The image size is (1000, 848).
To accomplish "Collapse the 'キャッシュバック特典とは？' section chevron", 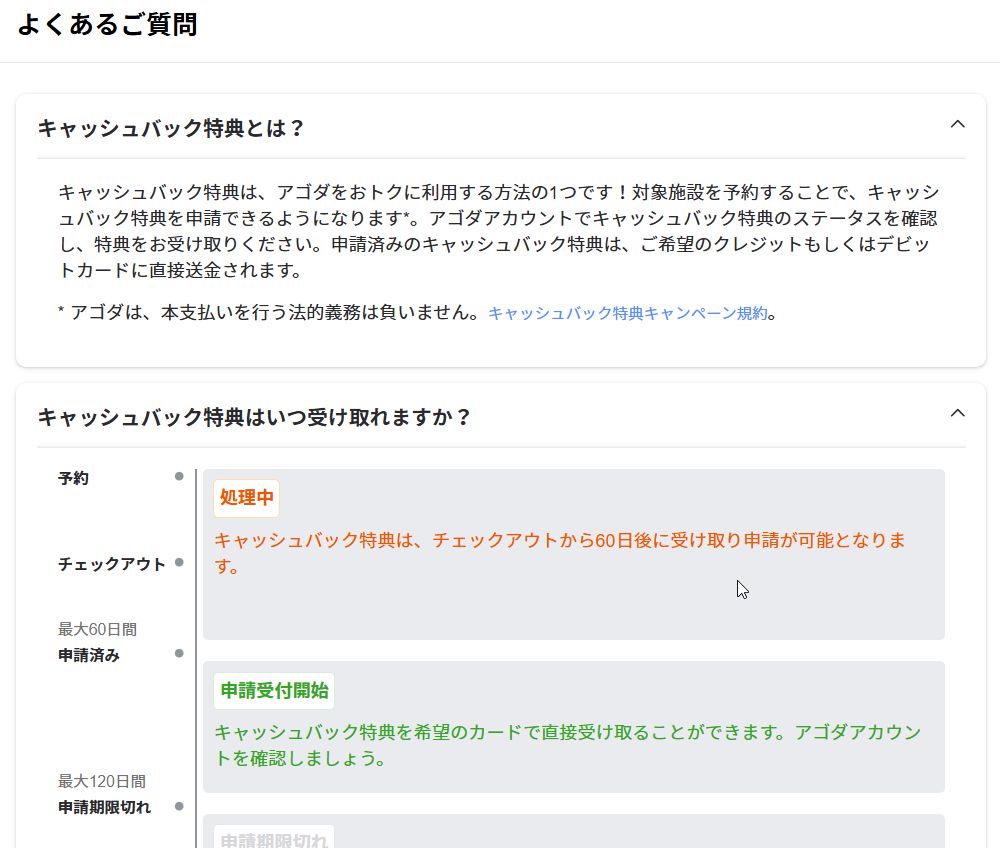I will click(x=957, y=125).
